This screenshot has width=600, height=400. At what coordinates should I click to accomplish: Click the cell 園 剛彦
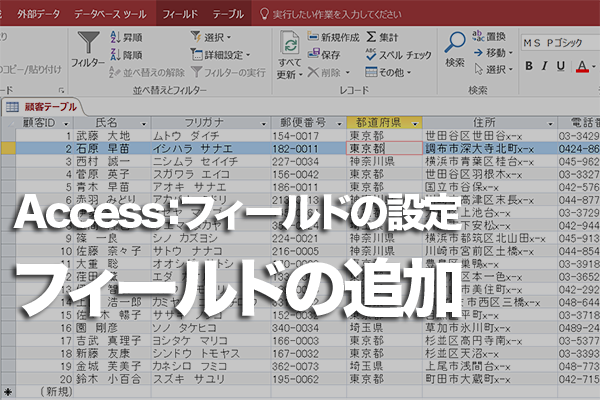click(112, 328)
